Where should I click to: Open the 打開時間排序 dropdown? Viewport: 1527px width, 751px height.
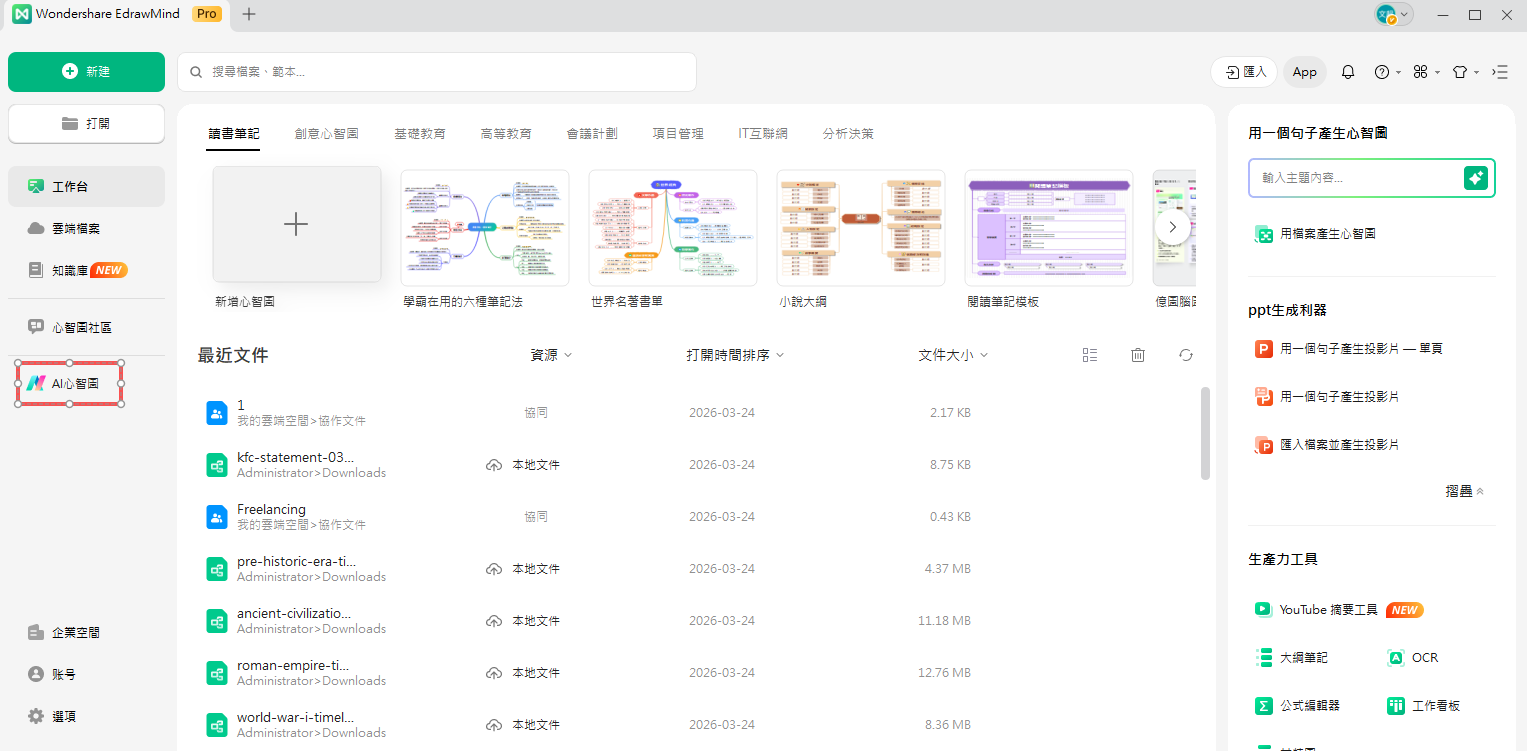[x=735, y=354]
